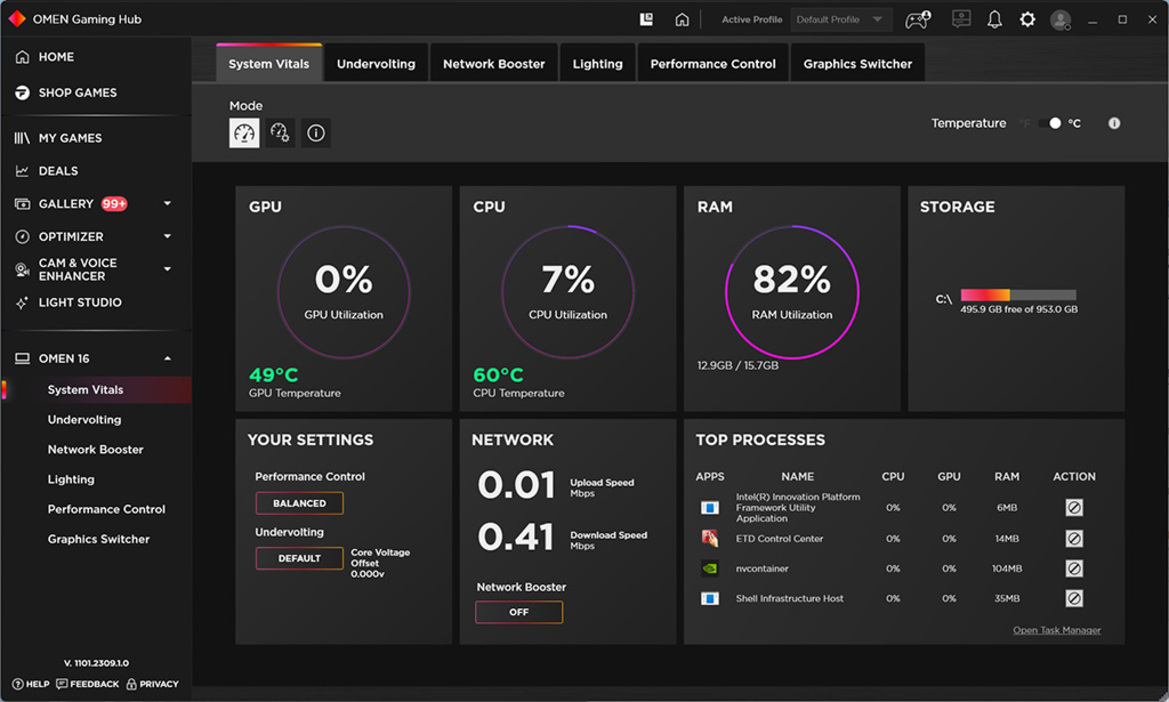Click the version number V. 1101.2309.1.0
Viewport: 1169px width, 702px height.
[x=96, y=663]
